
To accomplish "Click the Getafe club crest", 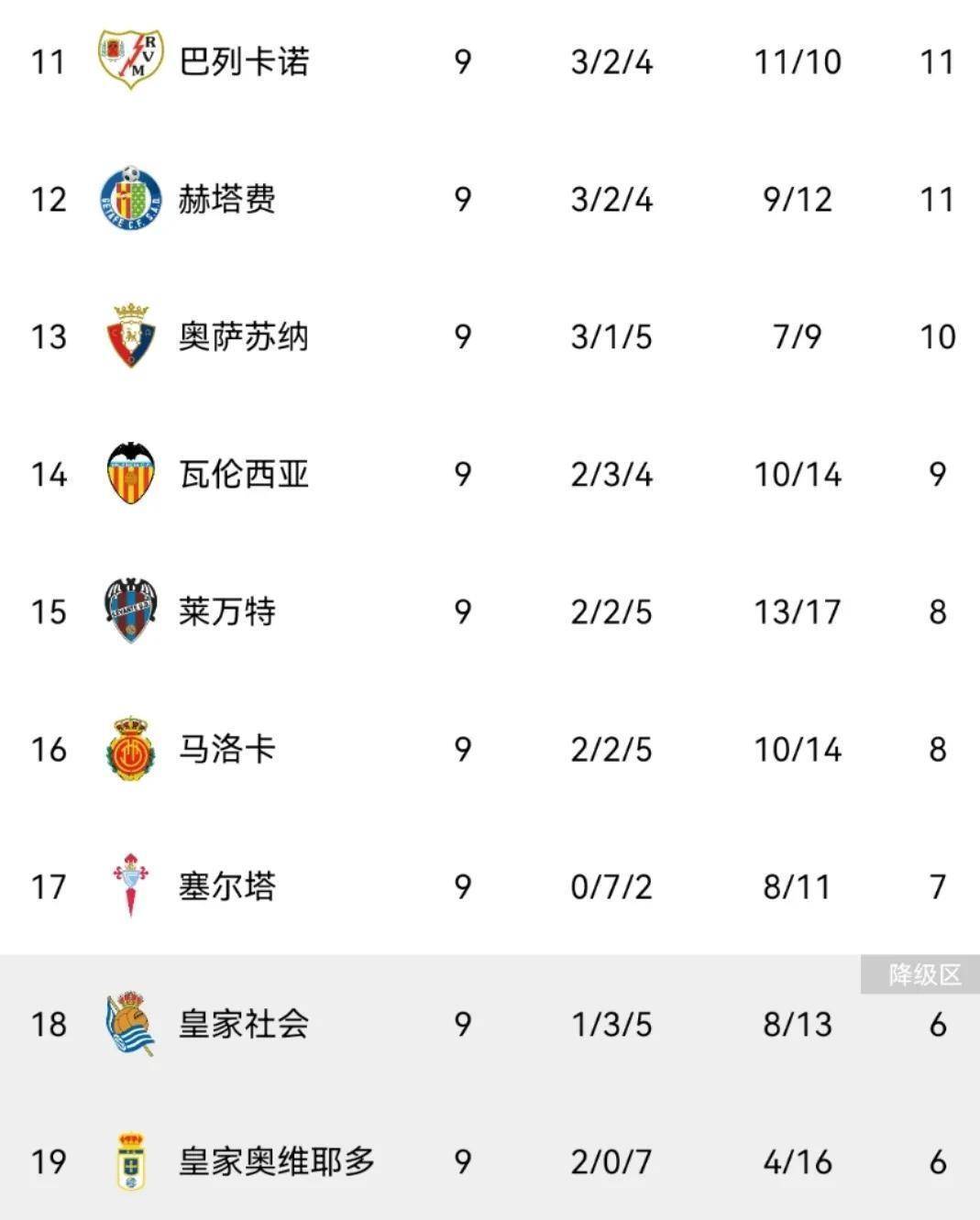I will (131, 198).
